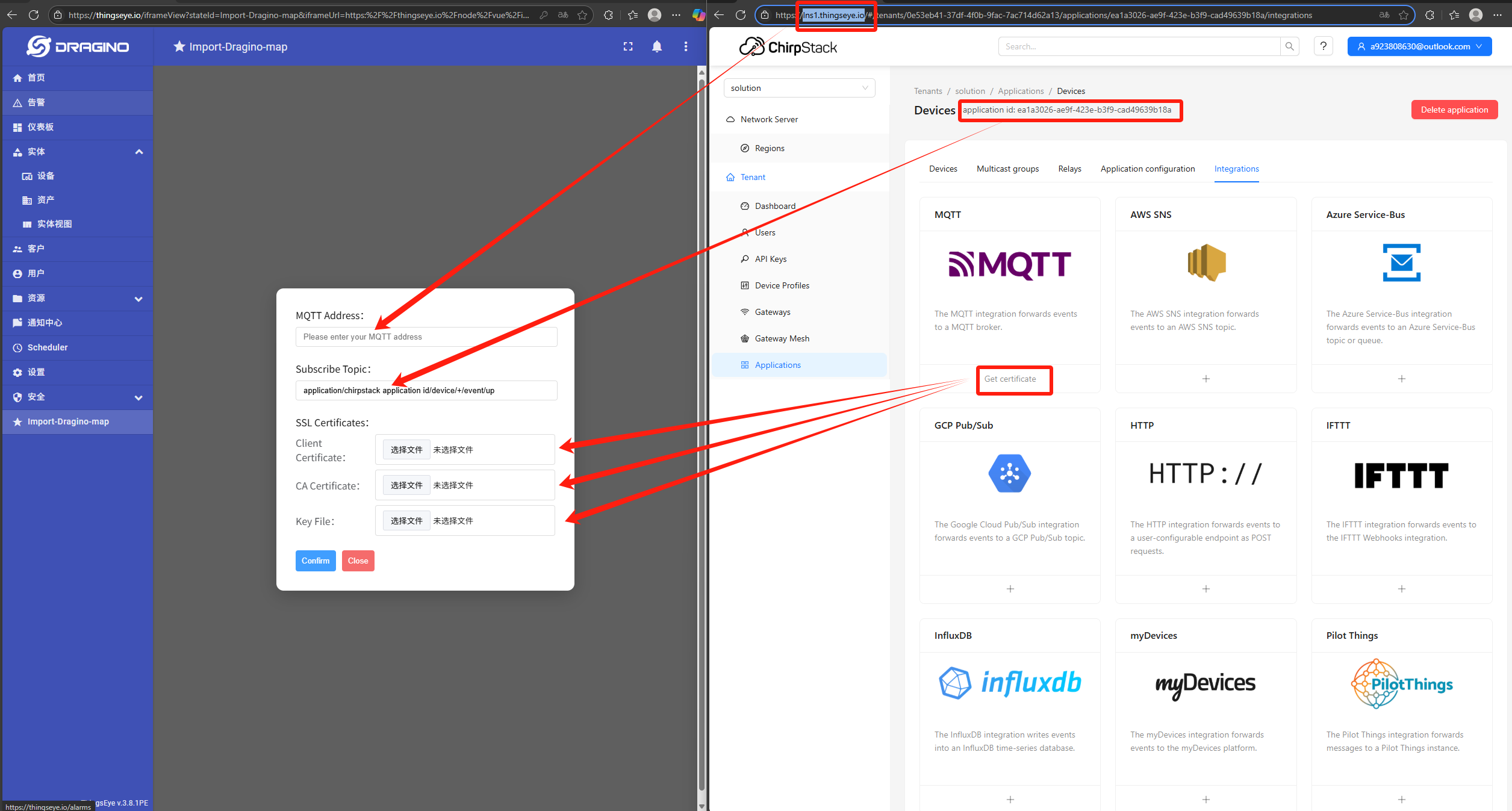Click Get certificate on the MQTT card
The width and height of the screenshot is (1512, 811).
point(1010,379)
